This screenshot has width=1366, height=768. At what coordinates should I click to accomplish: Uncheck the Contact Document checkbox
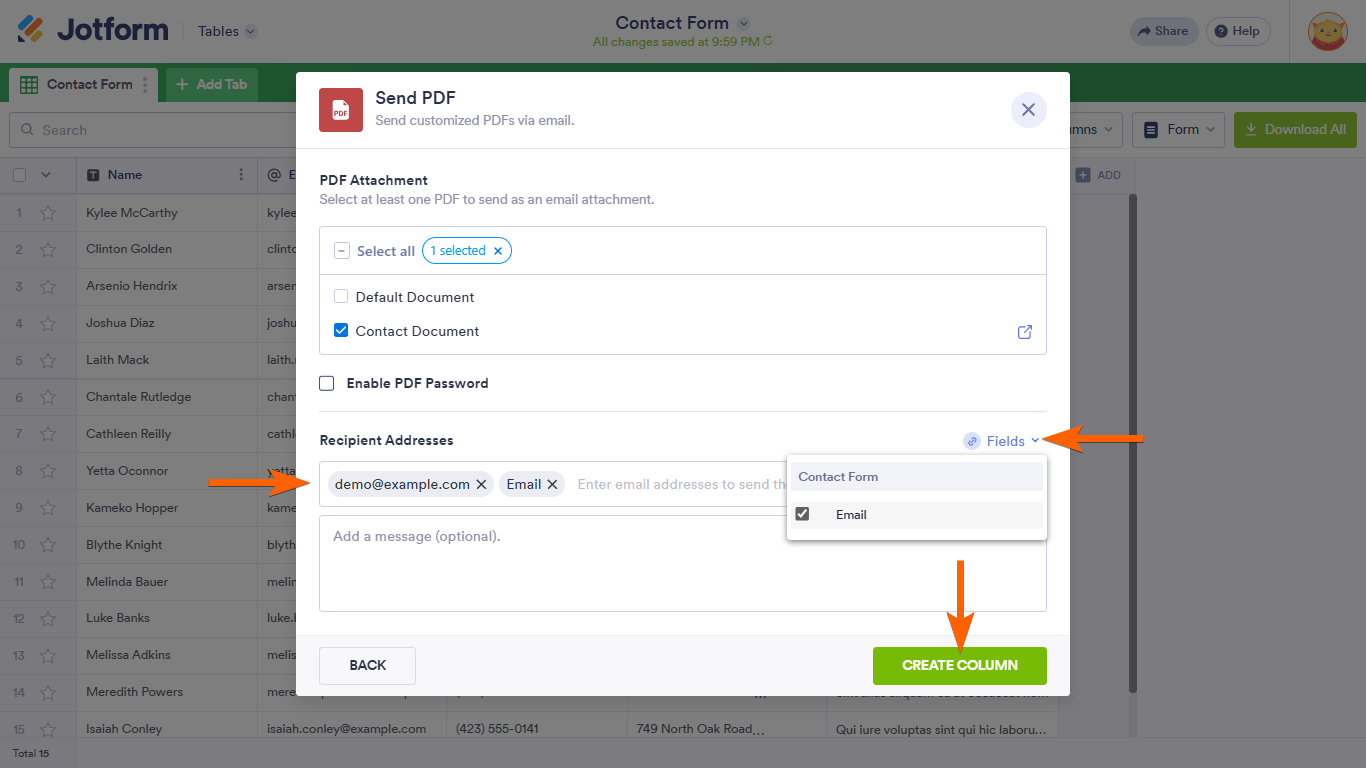[341, 331]
